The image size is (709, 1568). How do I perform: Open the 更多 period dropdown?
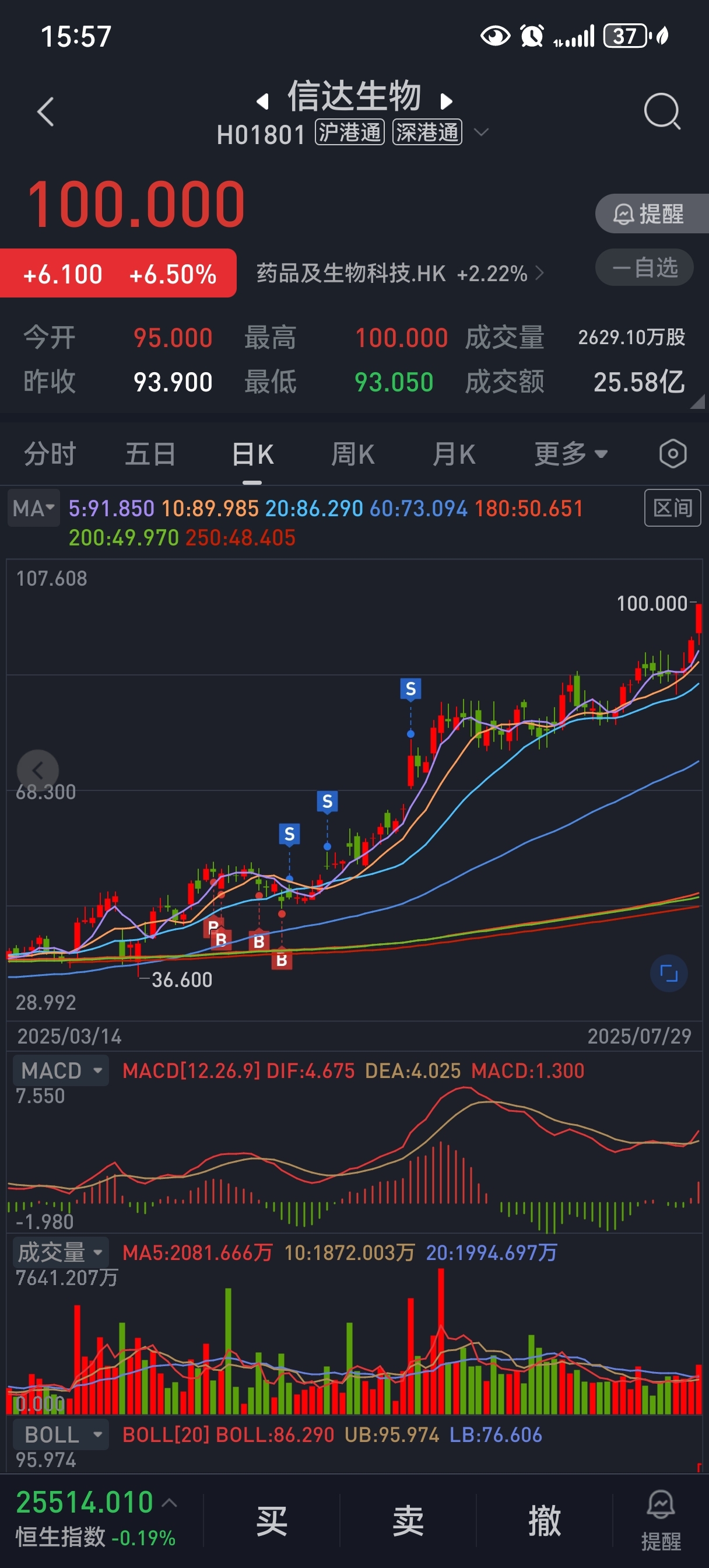[571, 454]
